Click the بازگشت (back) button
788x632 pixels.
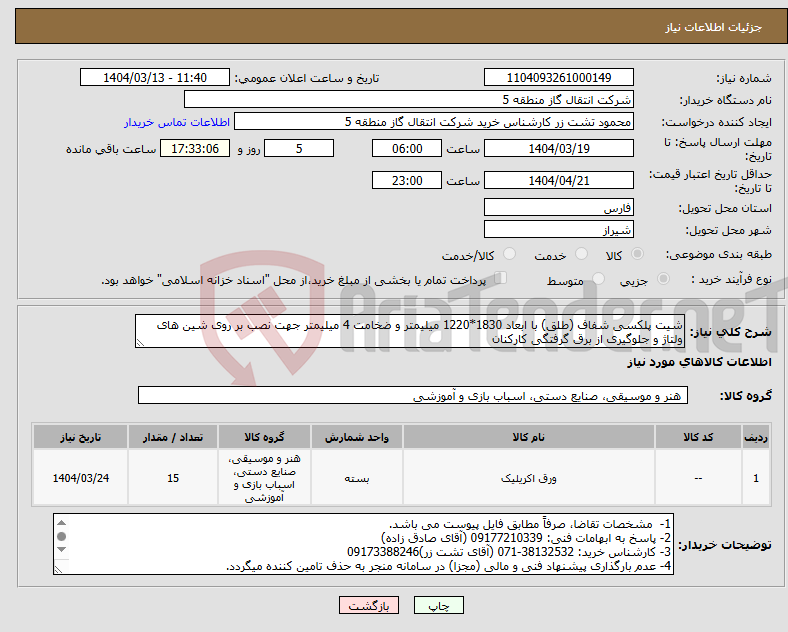coord(369,605)
